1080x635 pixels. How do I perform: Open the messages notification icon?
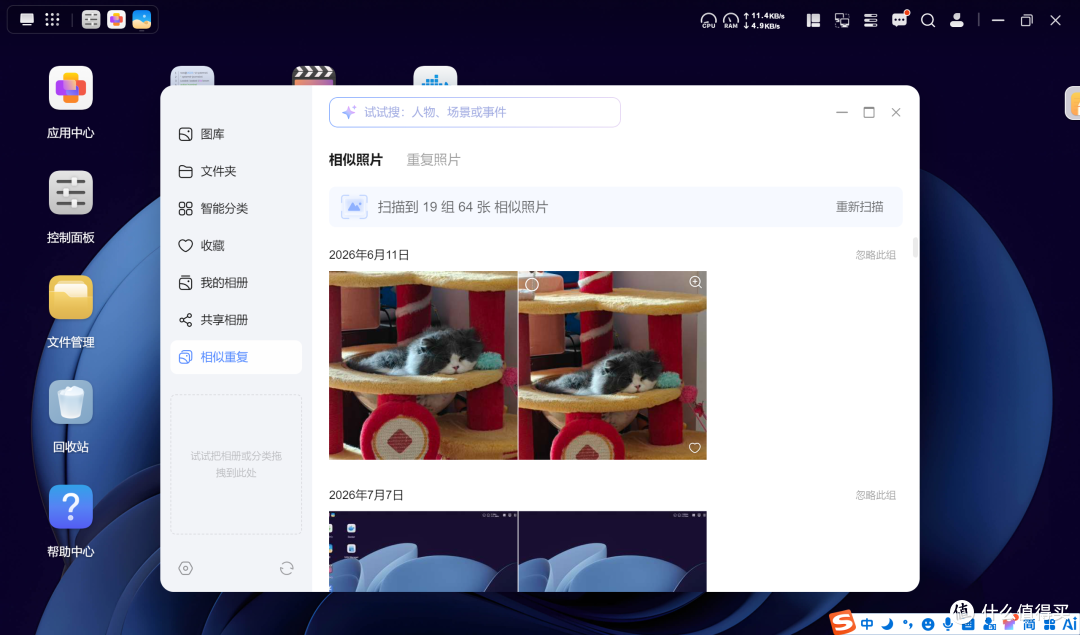900,19
